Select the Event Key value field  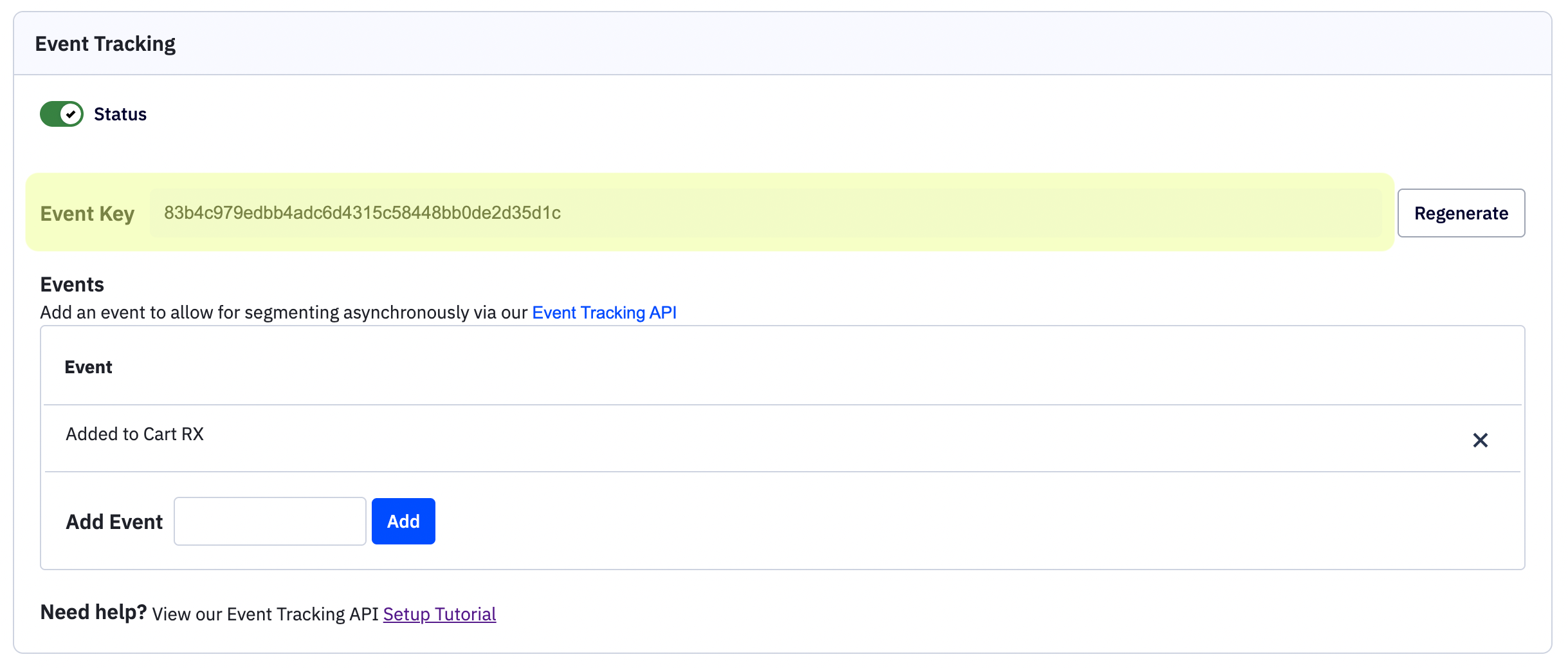tap(765, 213)
